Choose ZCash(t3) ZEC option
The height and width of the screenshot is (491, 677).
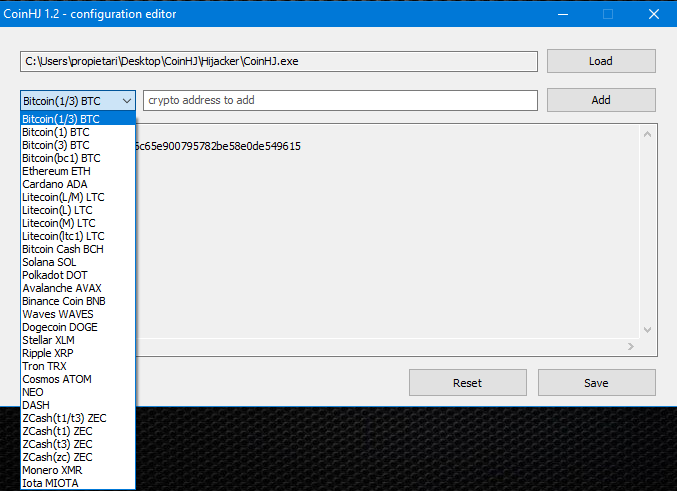(x=78, y=444)
